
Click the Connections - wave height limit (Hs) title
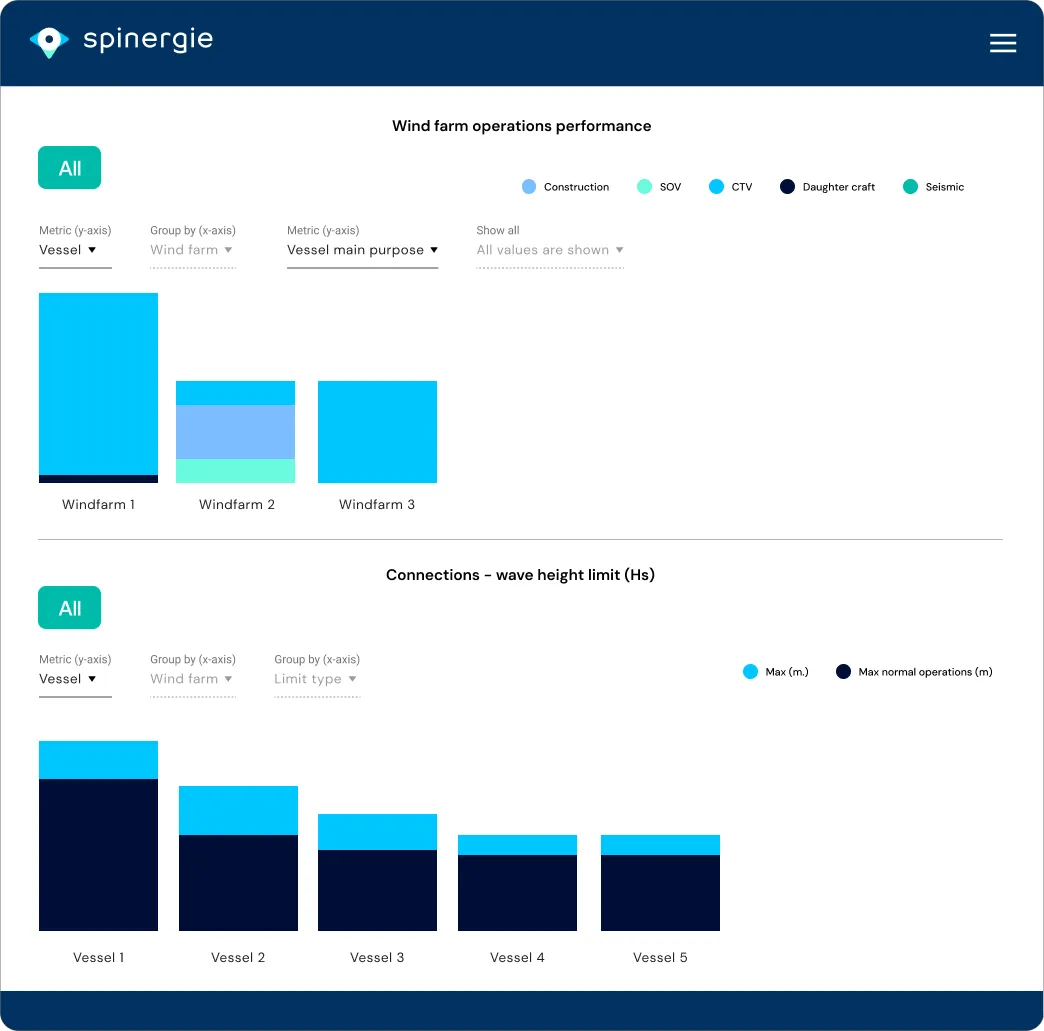pyautogui.click(x=520, y=575)
